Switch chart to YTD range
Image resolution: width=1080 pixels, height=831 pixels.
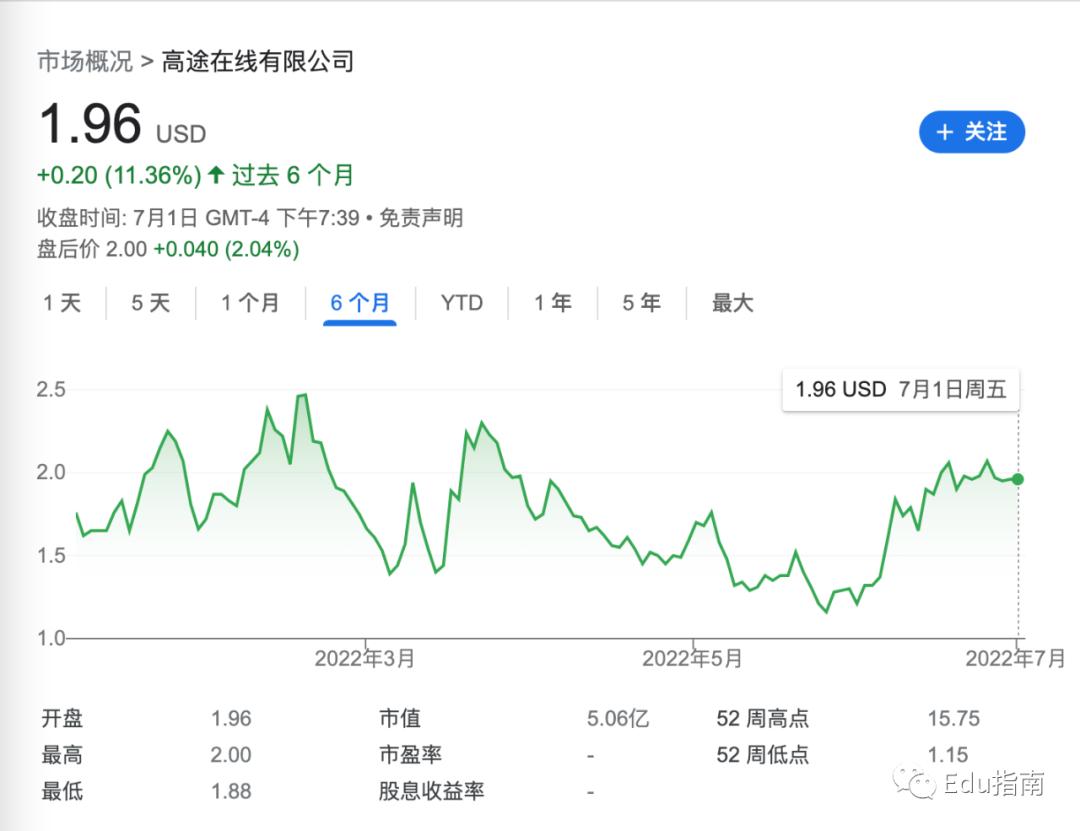(x=461, y=302)
